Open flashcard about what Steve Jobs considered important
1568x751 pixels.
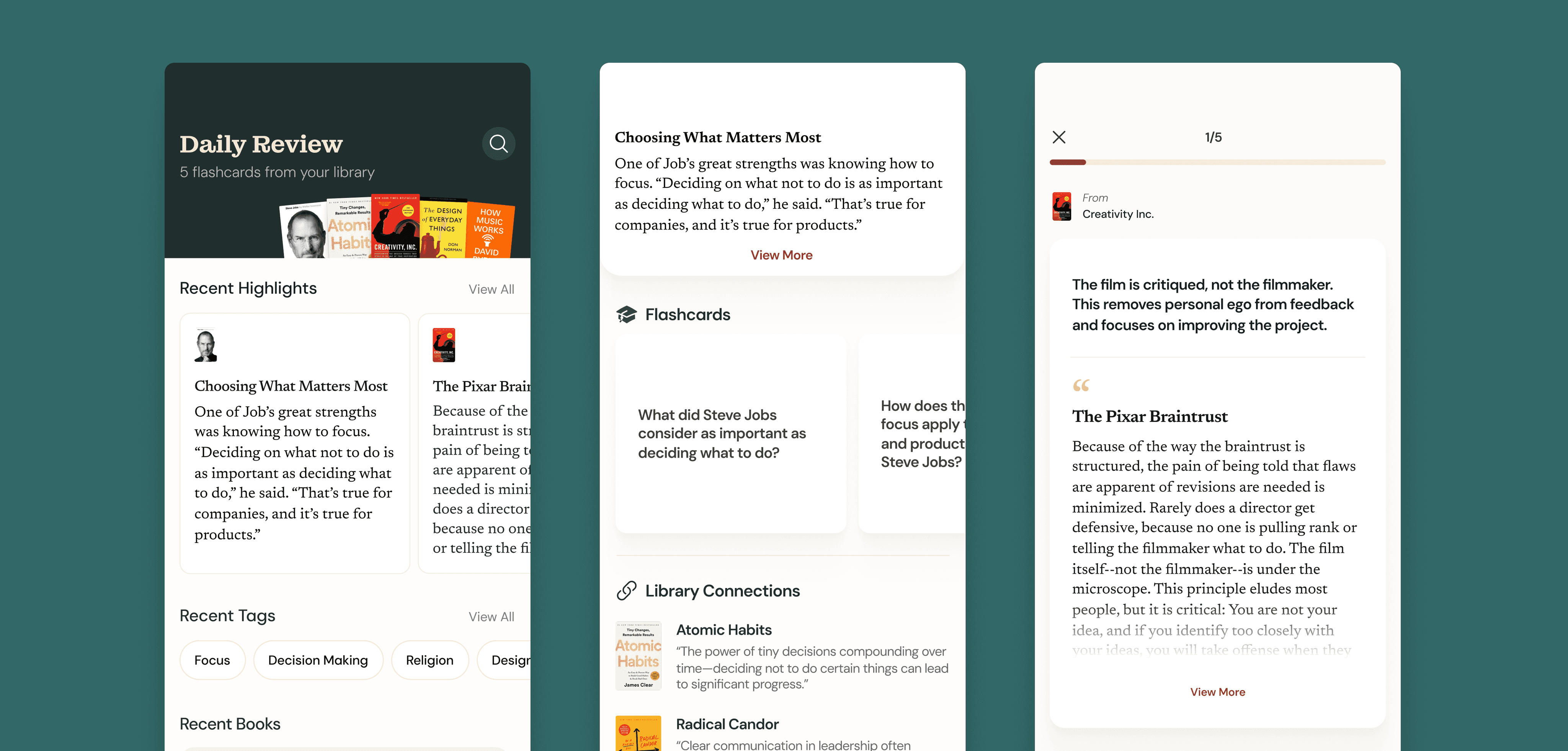[x=730, y=433]
